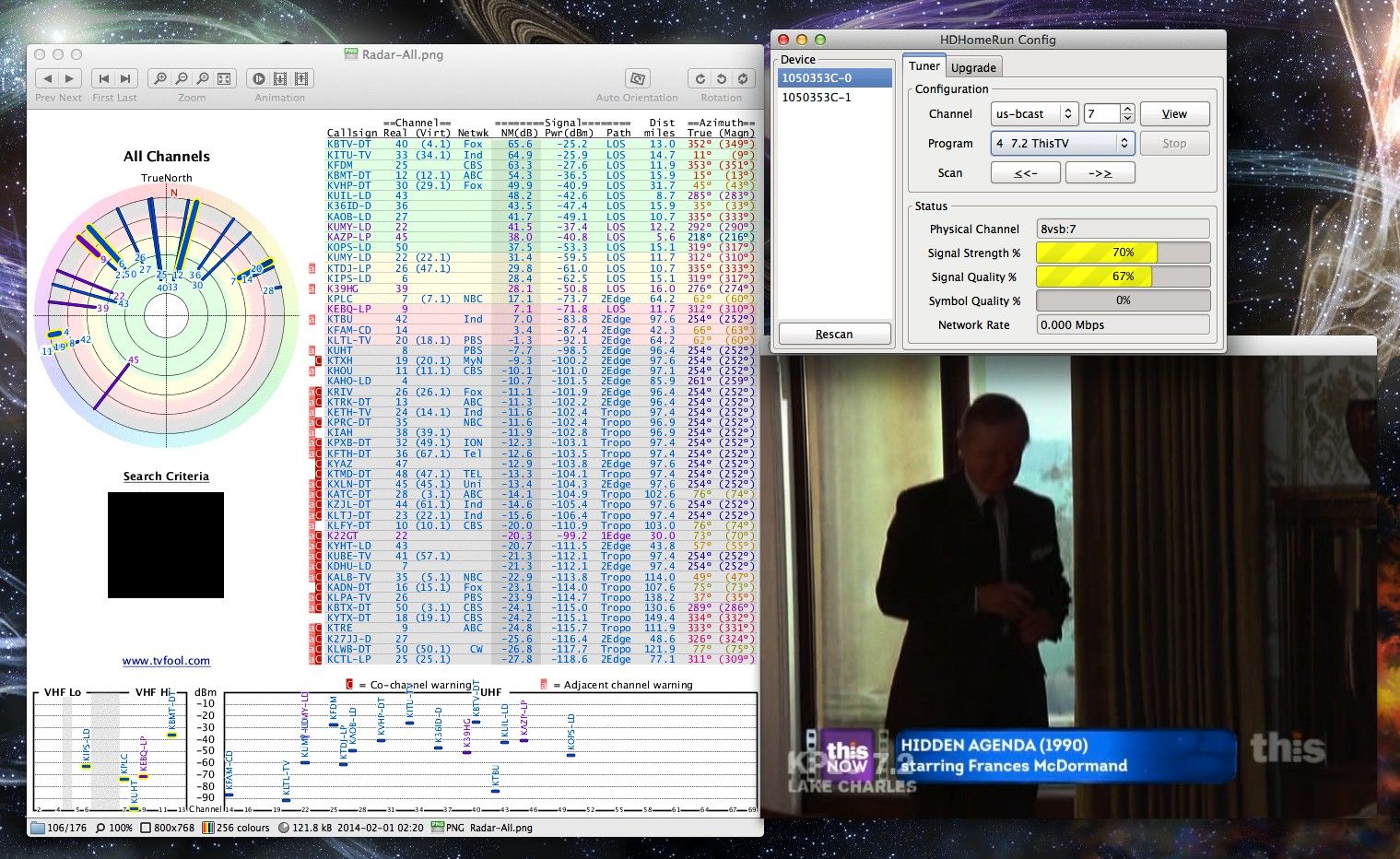Toggle Auto Orientation in the image viewer toolbar
The image size is (1400, 859).
coord(637,79)
